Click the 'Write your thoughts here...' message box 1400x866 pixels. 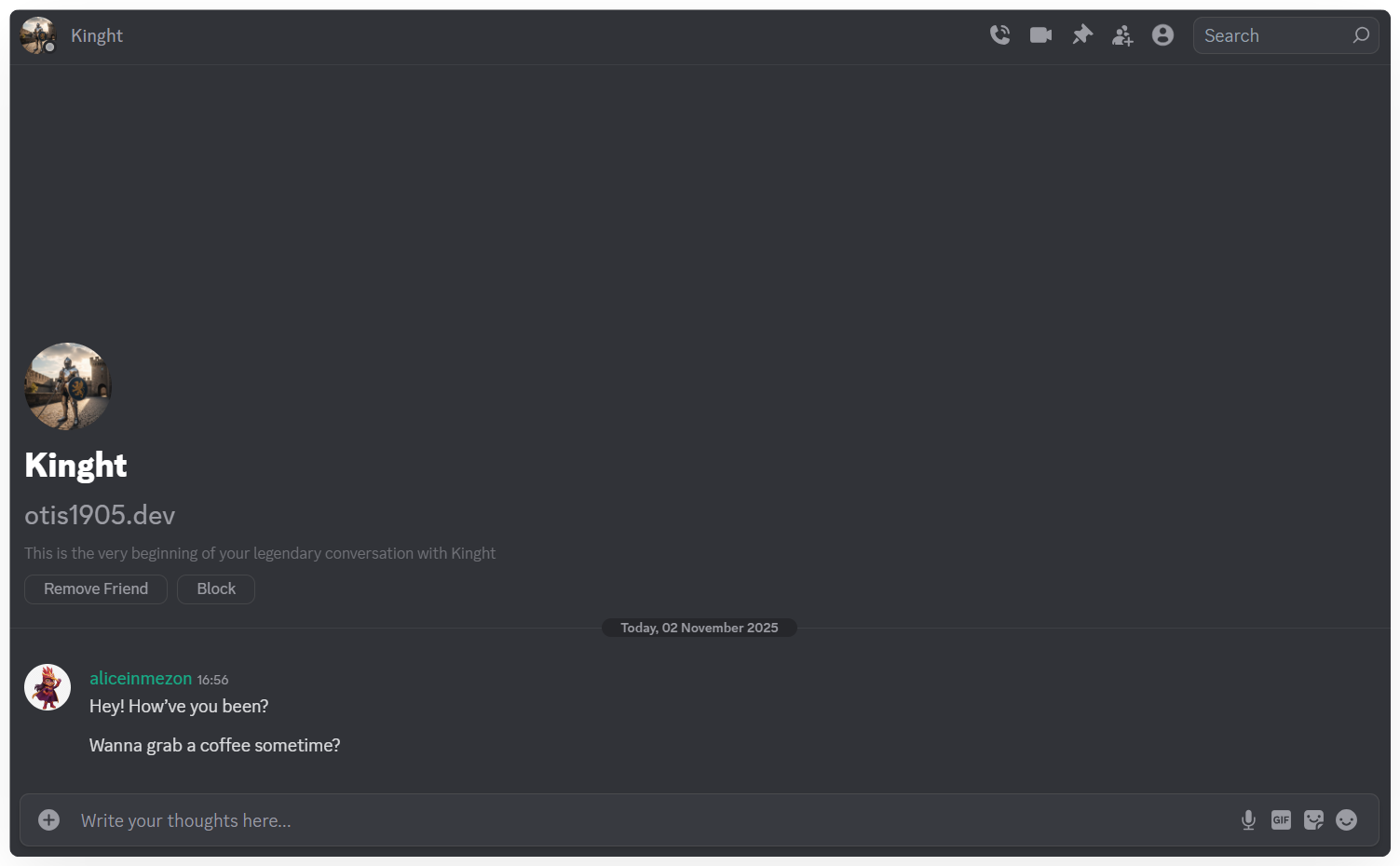[x=652, y=820]
